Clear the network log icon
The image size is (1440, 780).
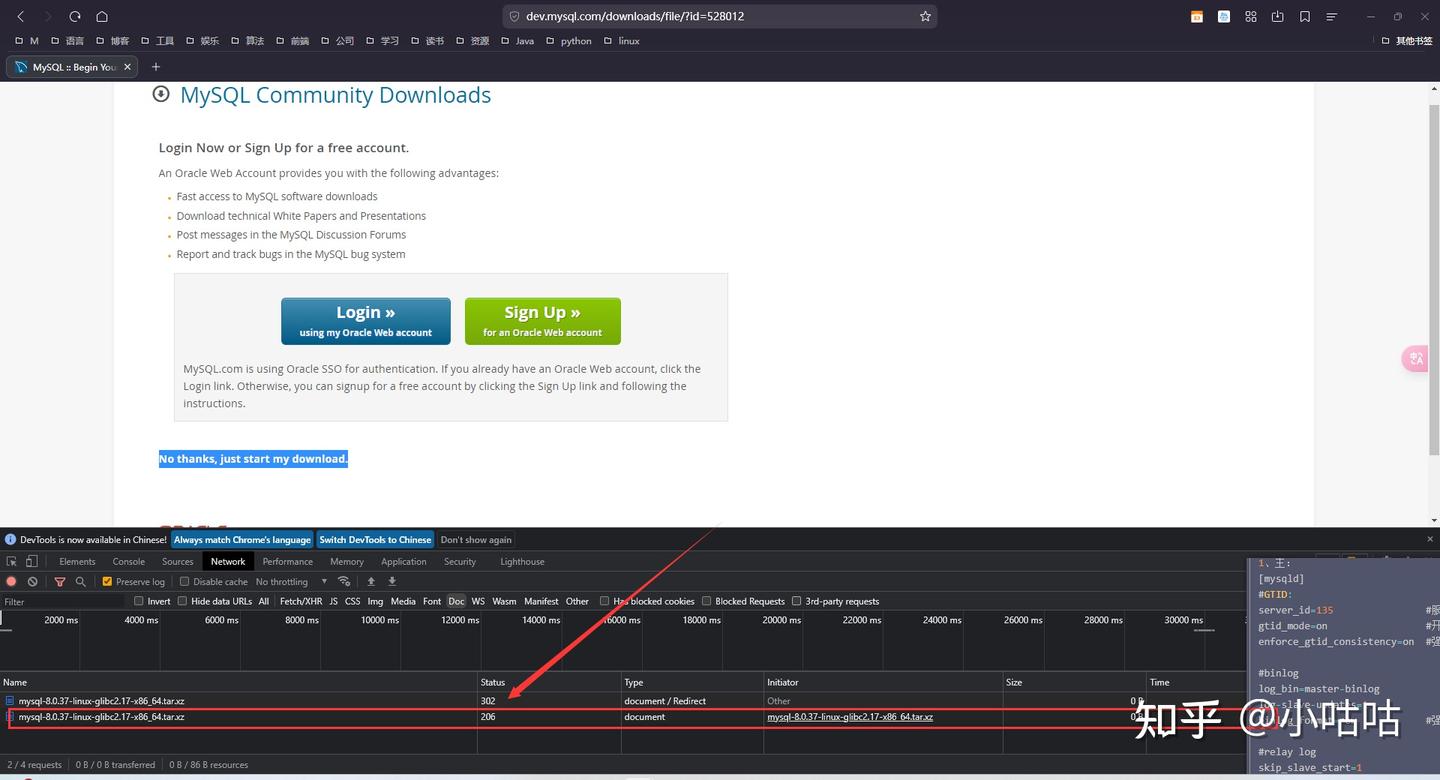33,581
